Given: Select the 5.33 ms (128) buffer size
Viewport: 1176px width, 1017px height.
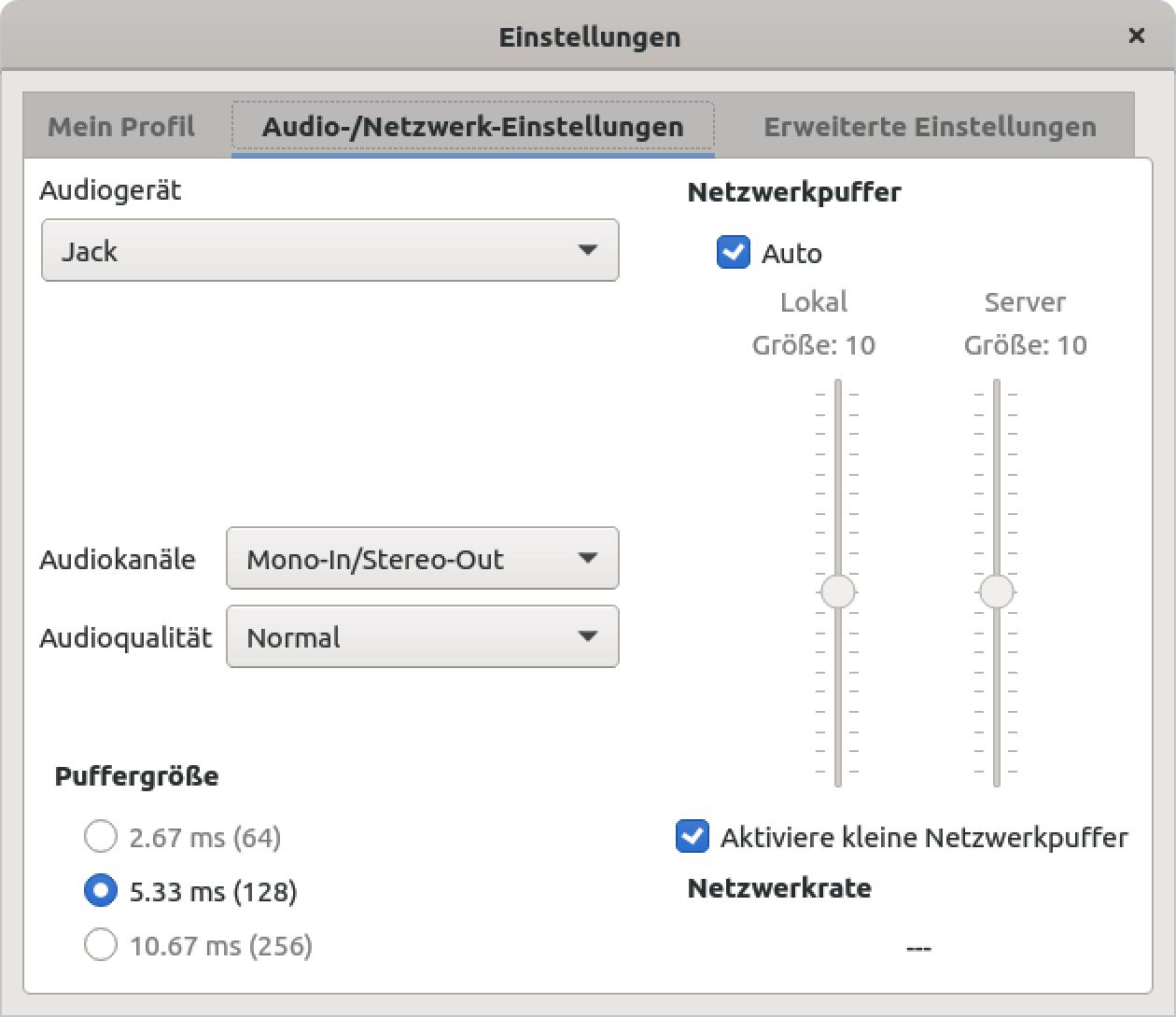Looking at the screenshot, I should point(101,891).
